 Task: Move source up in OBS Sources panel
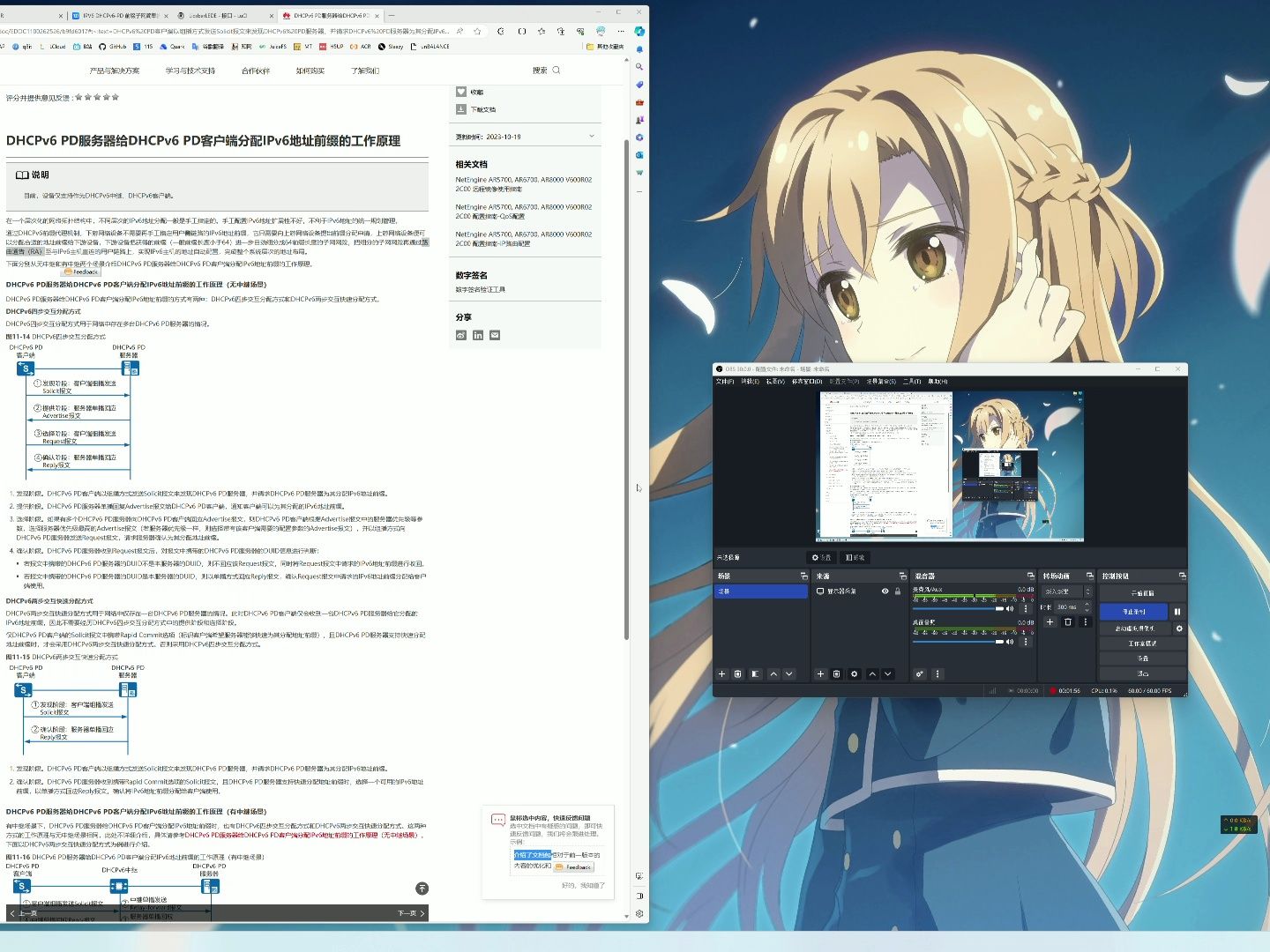[872, 673]
